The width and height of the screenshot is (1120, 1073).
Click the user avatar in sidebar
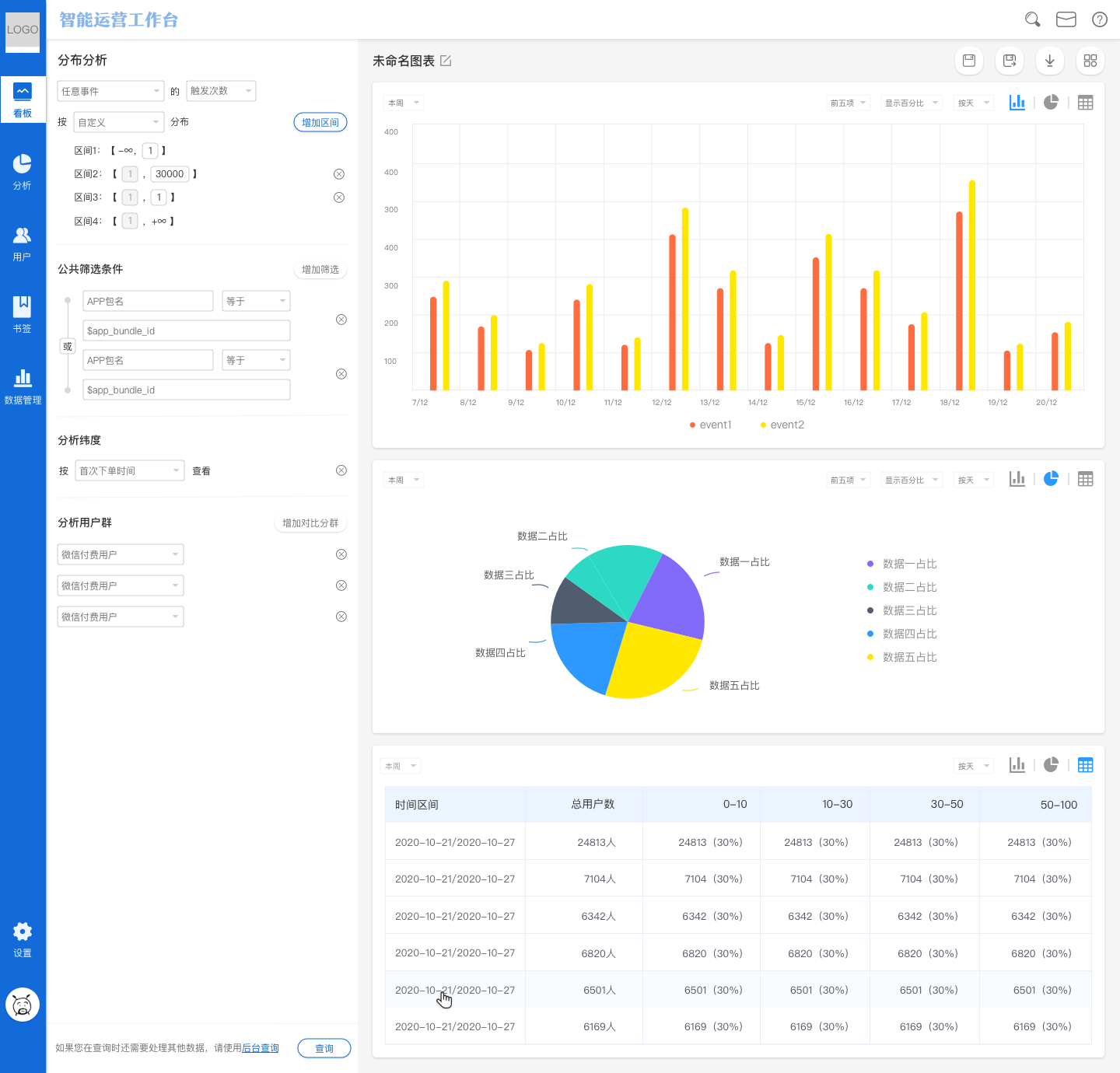click(23, 1005)
